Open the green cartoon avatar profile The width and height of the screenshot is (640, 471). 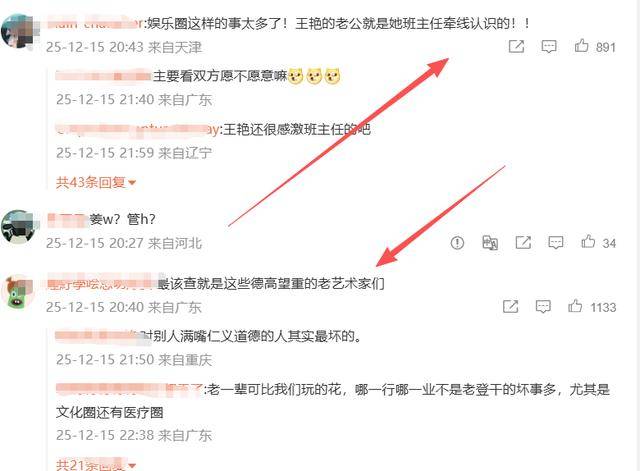coord(18,291)
